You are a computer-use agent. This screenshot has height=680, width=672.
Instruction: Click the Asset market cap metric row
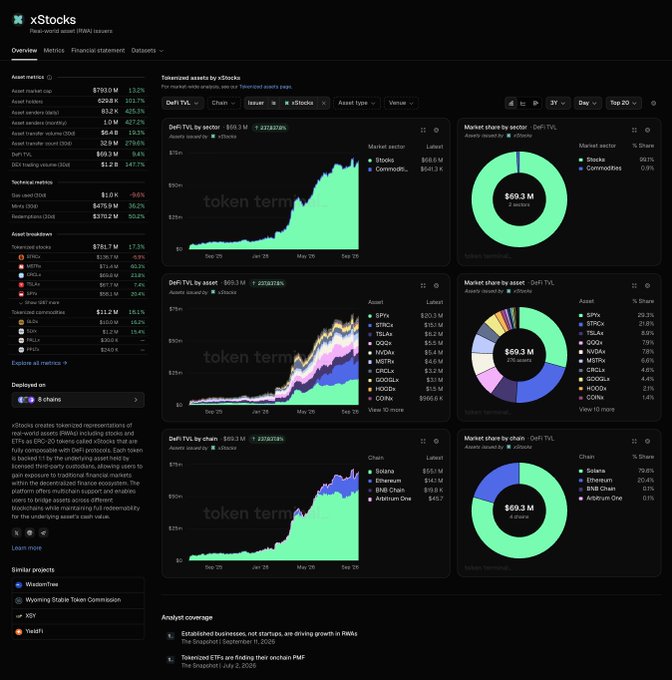(x=78, y=91)
